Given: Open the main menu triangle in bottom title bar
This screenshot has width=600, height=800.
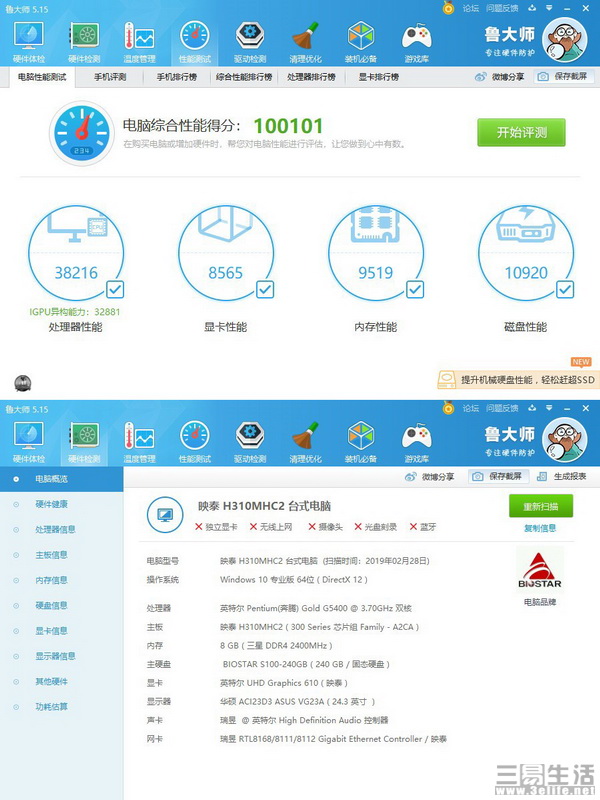Looking at the screenshot, I should click(x=549, y=408).
